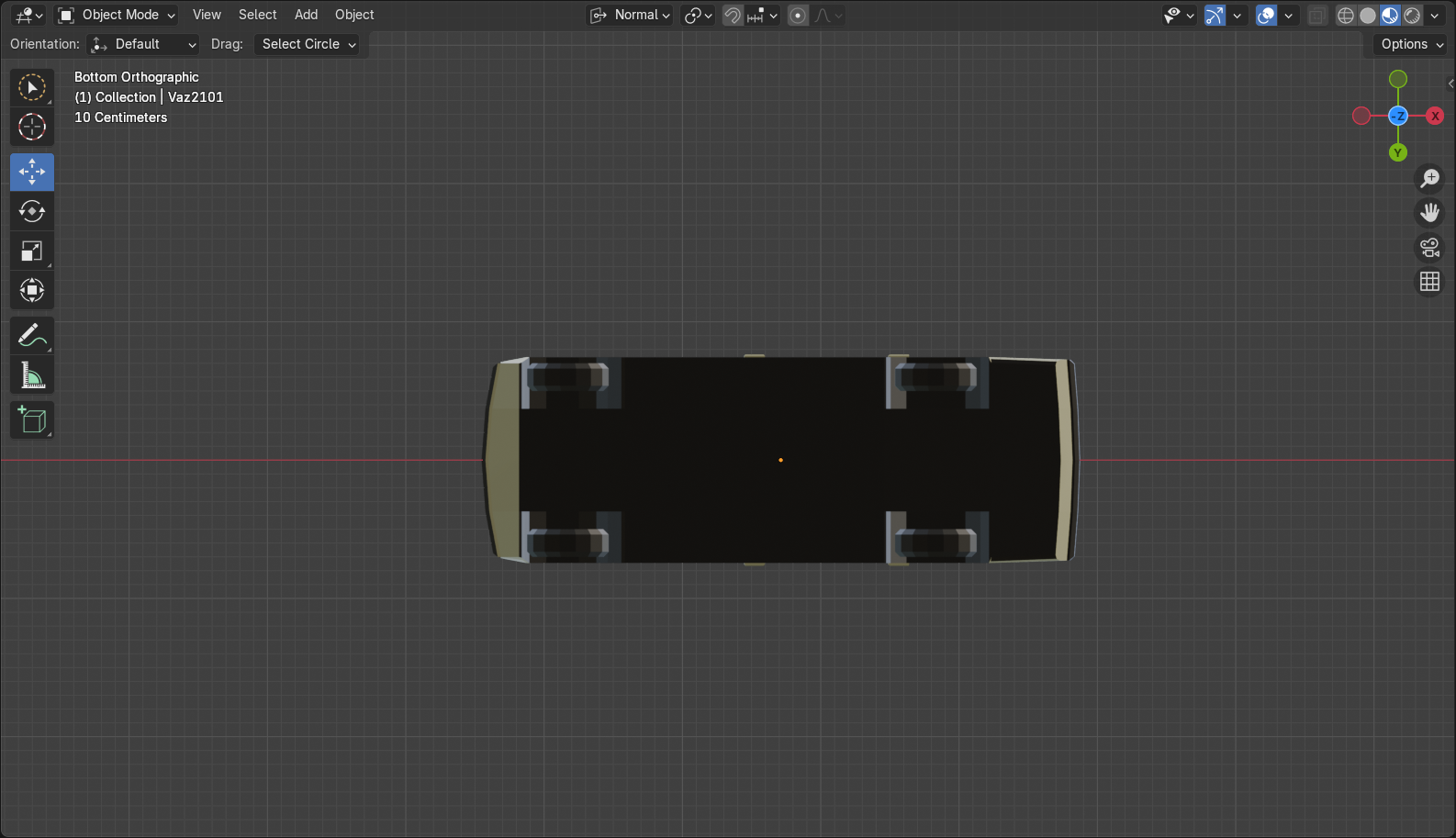Toggle X-Ray mode
The height and width of the screenshot is (838, 1456).
click(x=1316, y=15)
